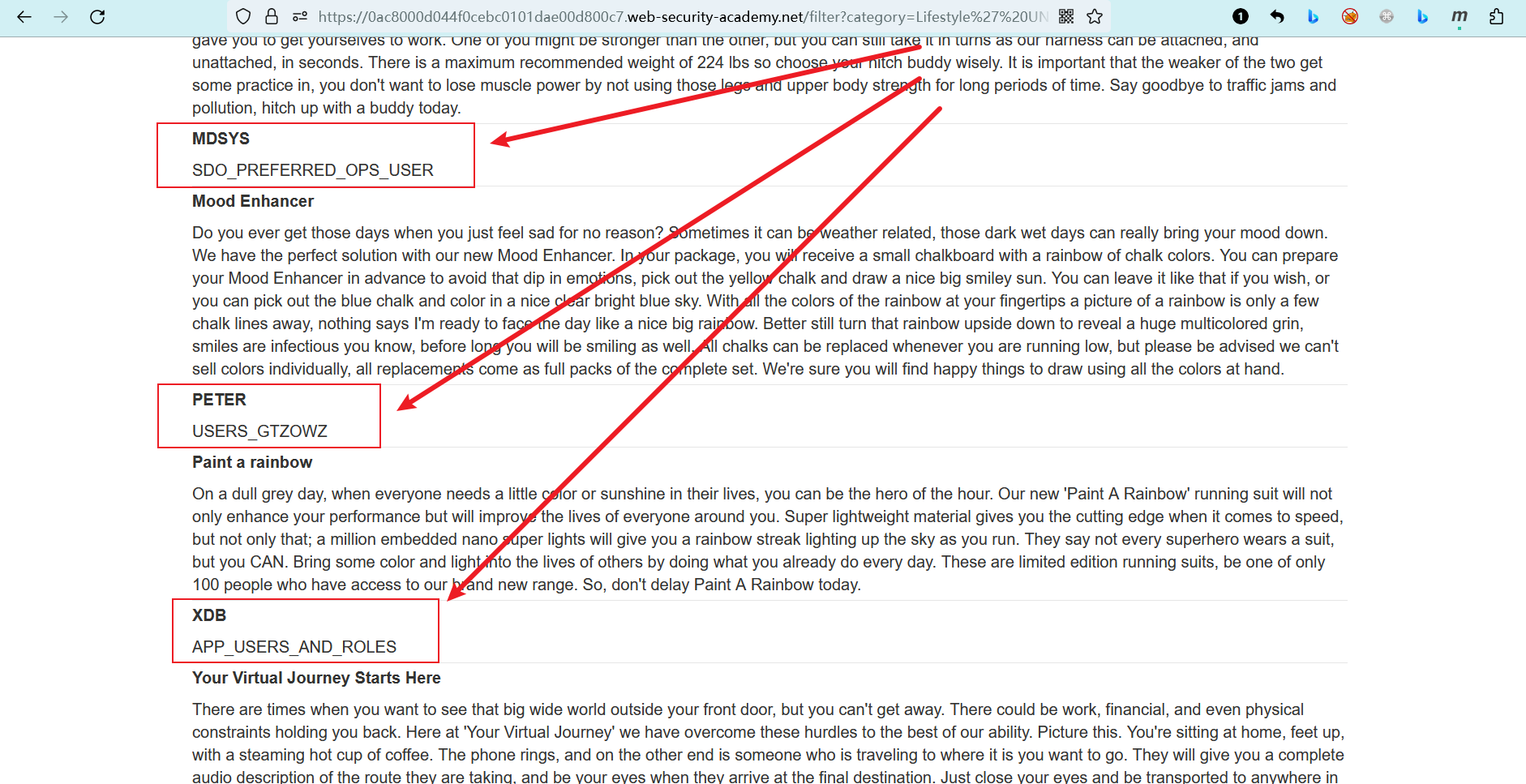Click the forward navigation arrow
Image resolution: width=1526 pixels, height=784 pixels.
point(61,16)
